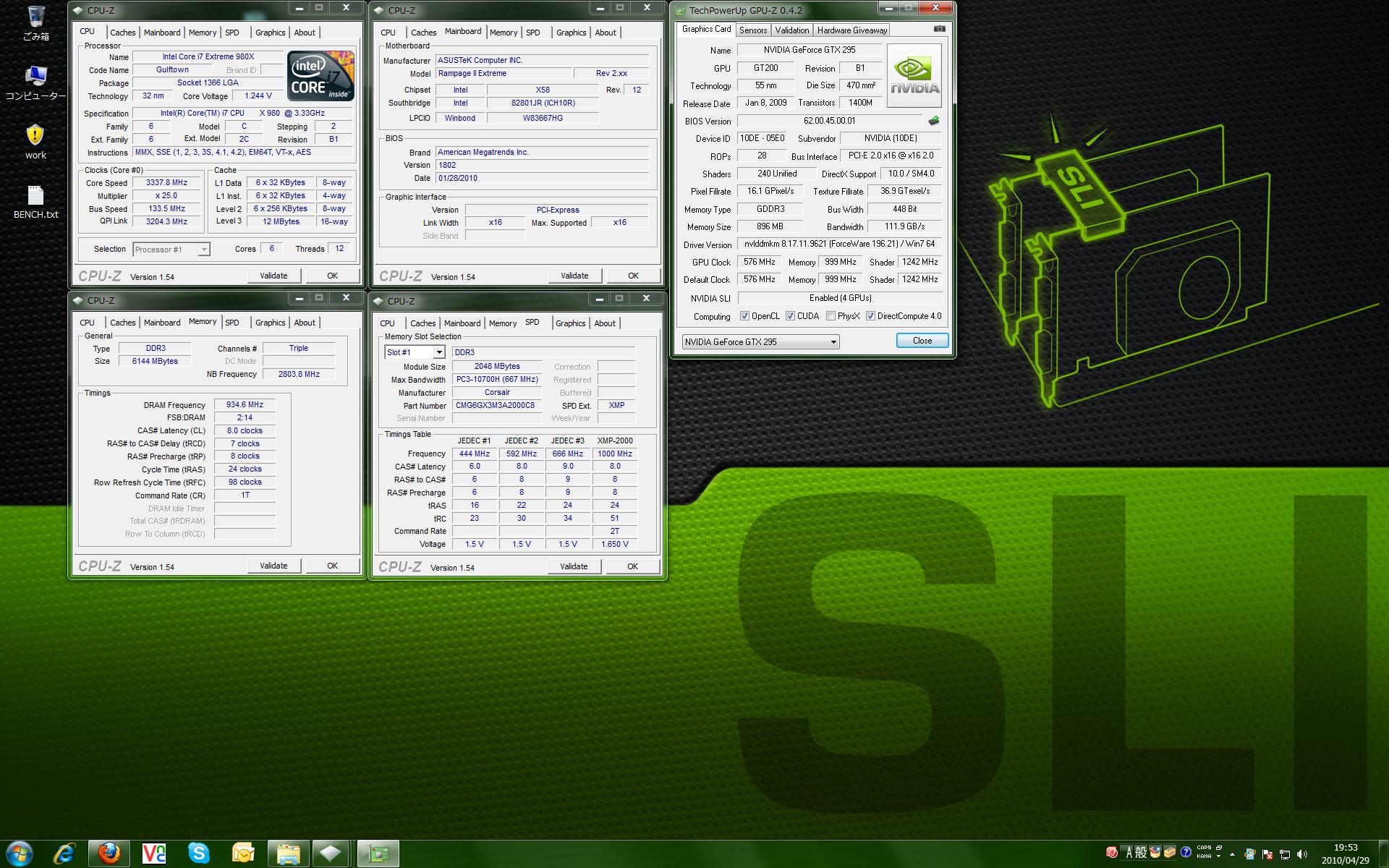
Task: Open Firefox from the taskbar
Action: [x=109, y=854]
